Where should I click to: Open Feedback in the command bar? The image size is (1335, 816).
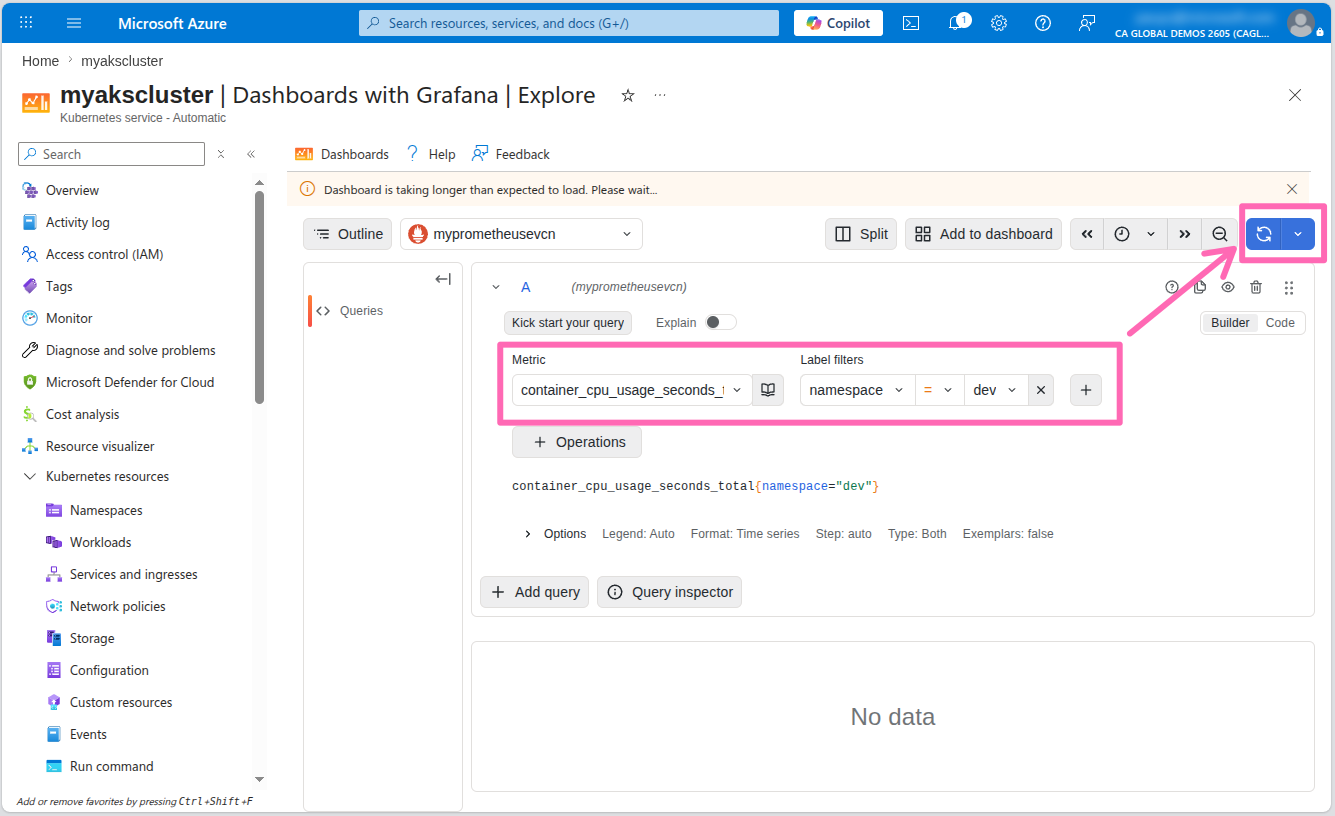tap(511, 154)
